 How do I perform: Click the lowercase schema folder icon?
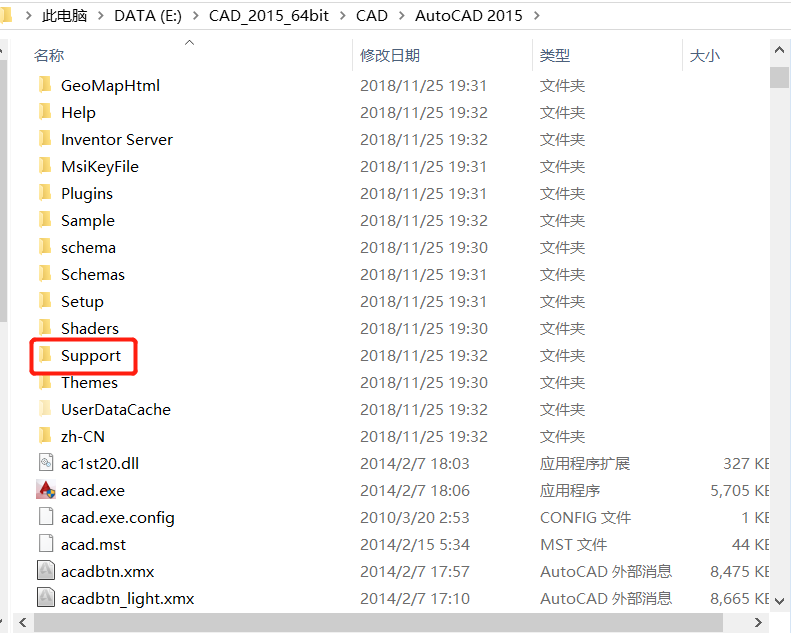point(45,247)
